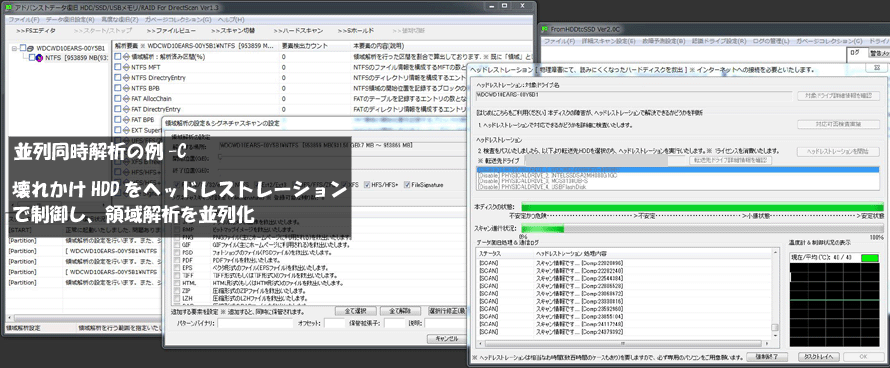Viewport: 890px width, 368px height.
Task: Click the >>ハードスキャン toolbar button
Action: click(298, 31)
